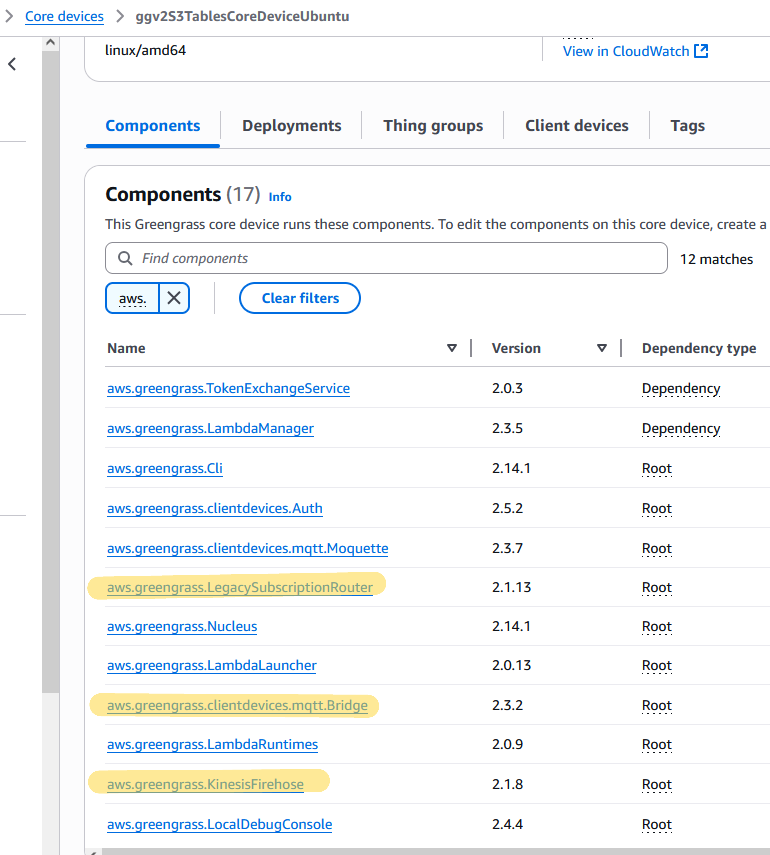Click version 2.0.13 in the LambdaLauncher row
770x855 pixels.
(x=512, y=666)
